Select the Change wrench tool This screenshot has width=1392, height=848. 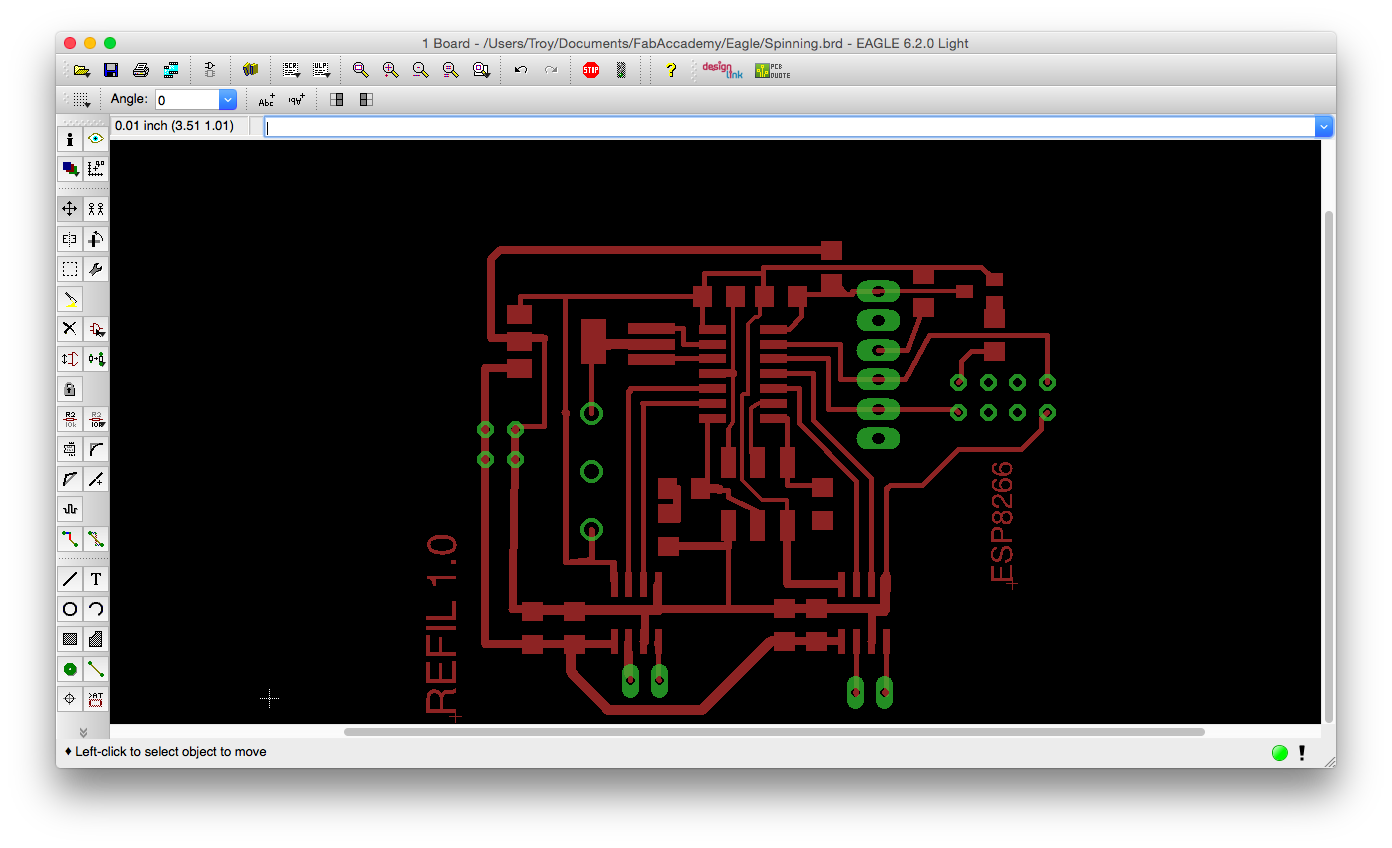[96, 269]
